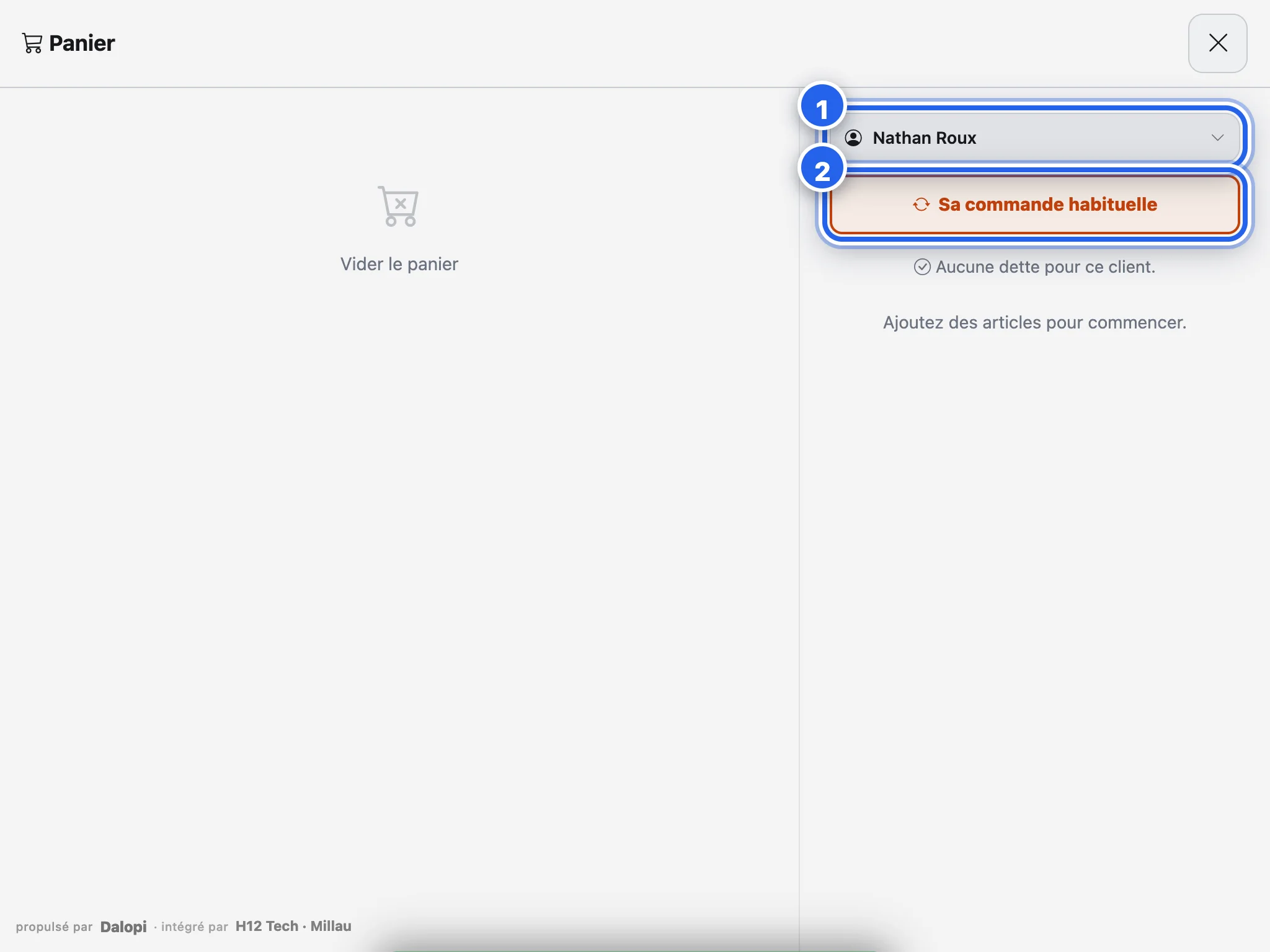1270x952 pixels.
Task: Click the refresh icon in Sa commande habituelle
Action: (921, 205)
